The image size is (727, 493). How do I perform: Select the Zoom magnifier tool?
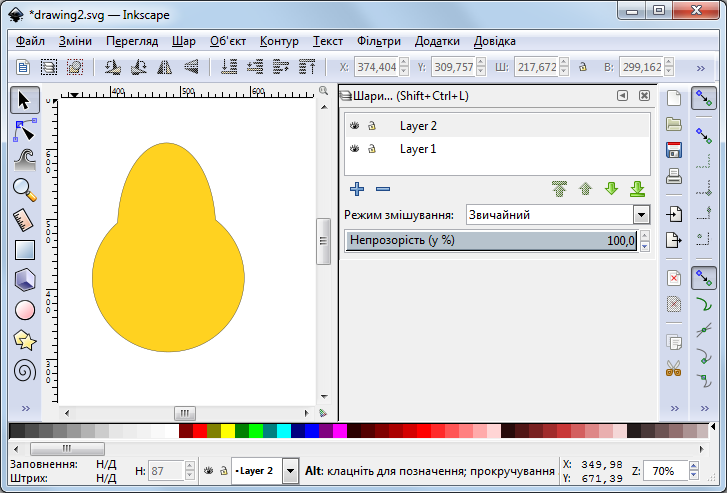[25, 188]
